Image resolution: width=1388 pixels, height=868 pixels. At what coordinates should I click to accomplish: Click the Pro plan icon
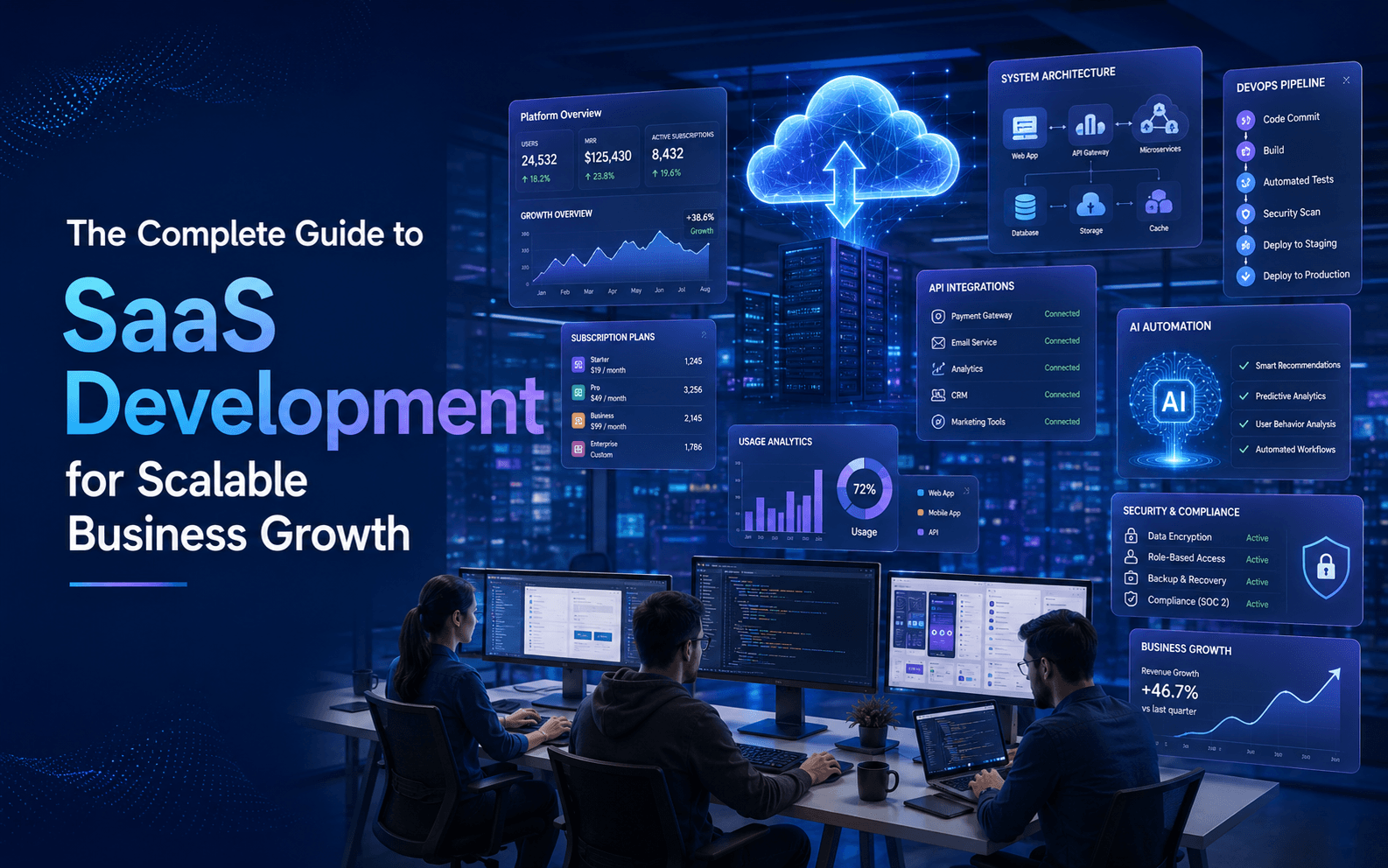tap(578, 393)
